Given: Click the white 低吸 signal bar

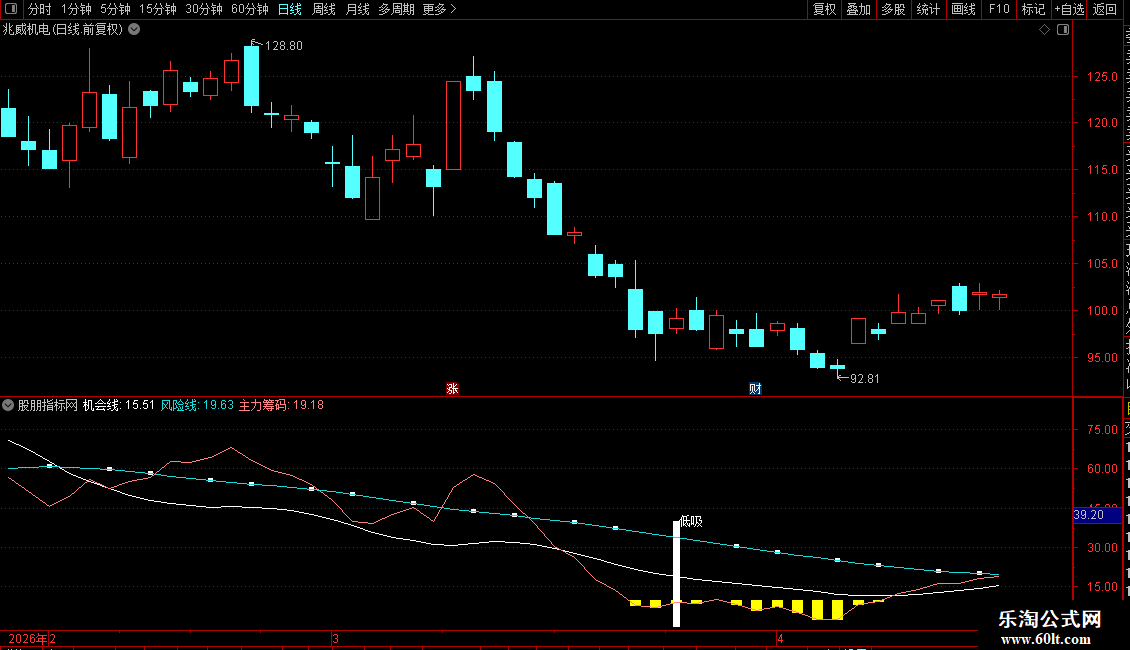Looking at the screenshot, I should point(676,574).
